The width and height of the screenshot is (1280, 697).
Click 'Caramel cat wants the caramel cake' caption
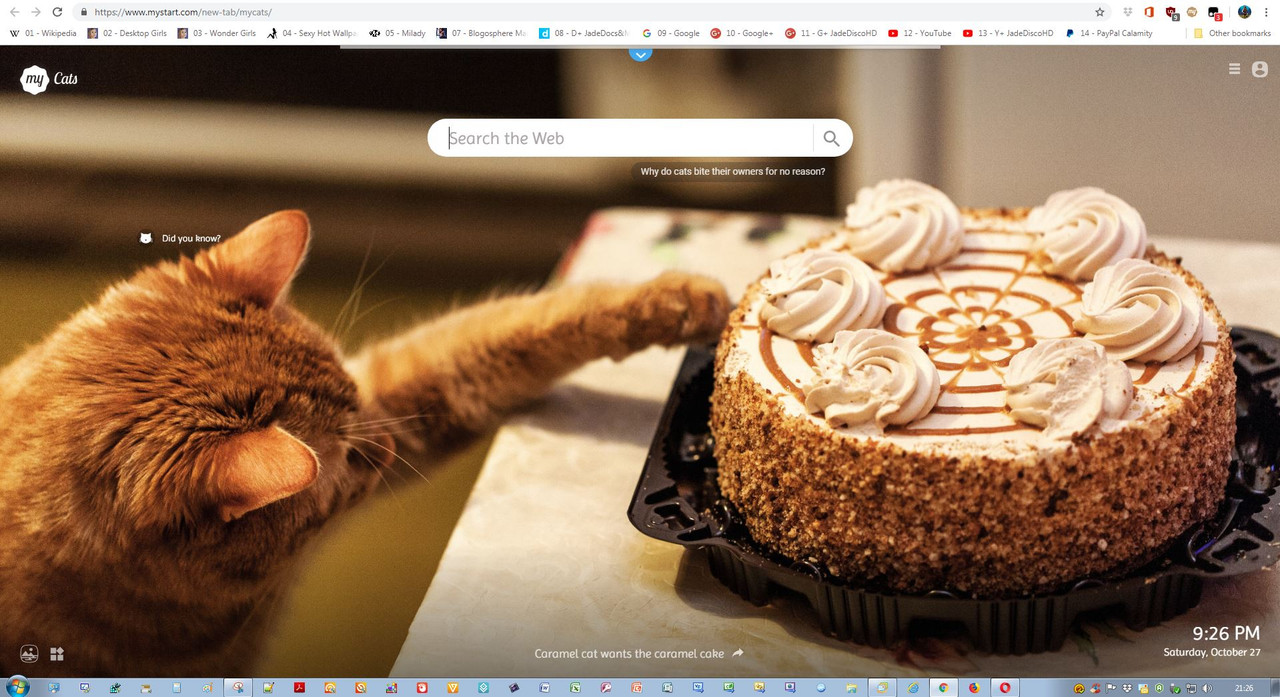click(x=629, y=654)
